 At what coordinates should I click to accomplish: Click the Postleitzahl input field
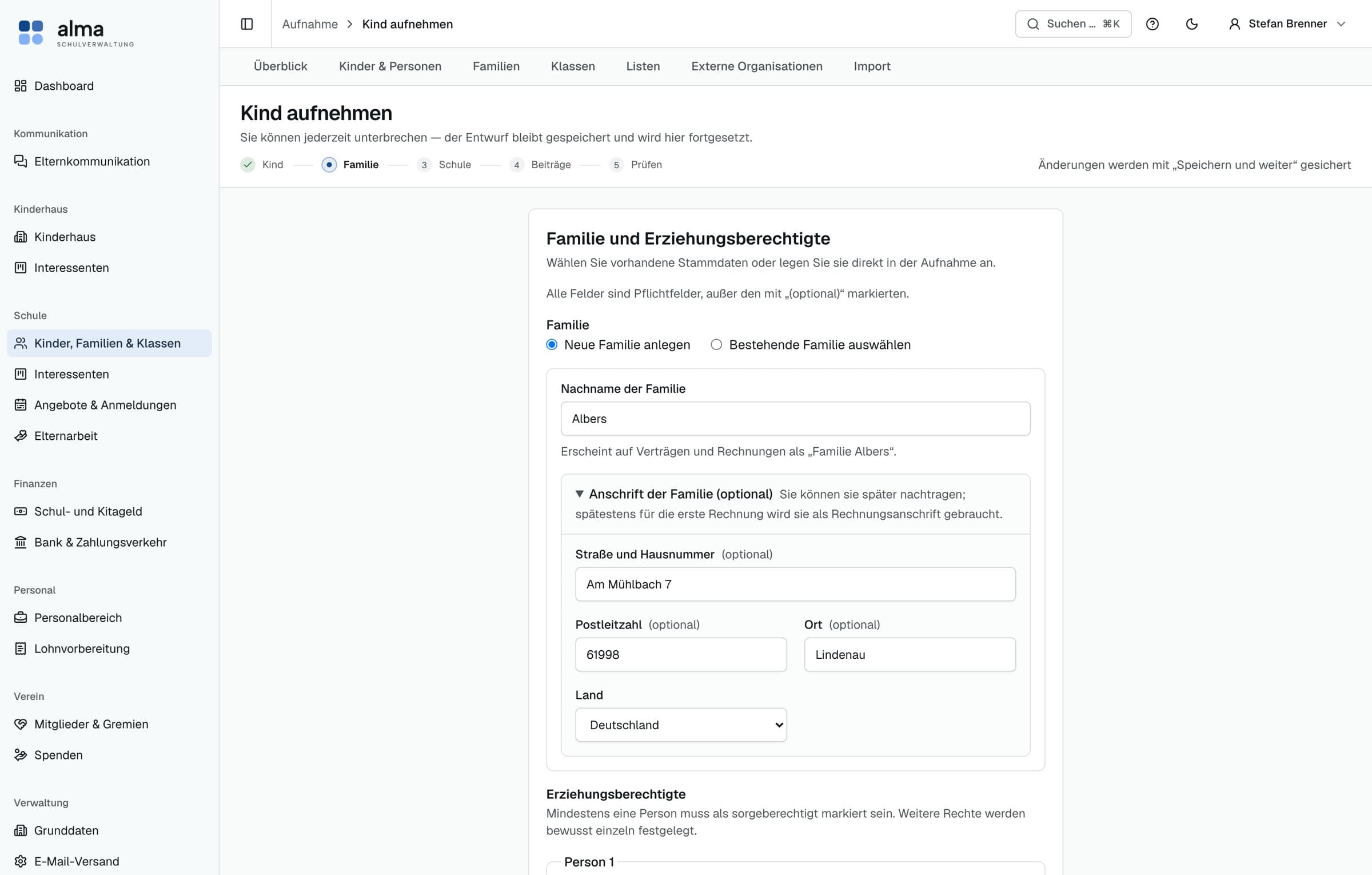[x=681, y=655]
